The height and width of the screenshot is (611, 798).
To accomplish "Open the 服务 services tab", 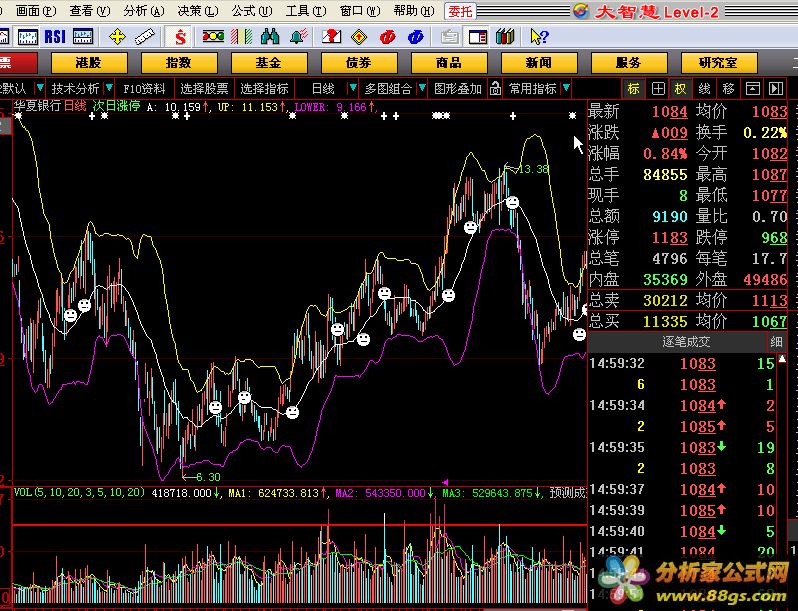I will point(629,63).
